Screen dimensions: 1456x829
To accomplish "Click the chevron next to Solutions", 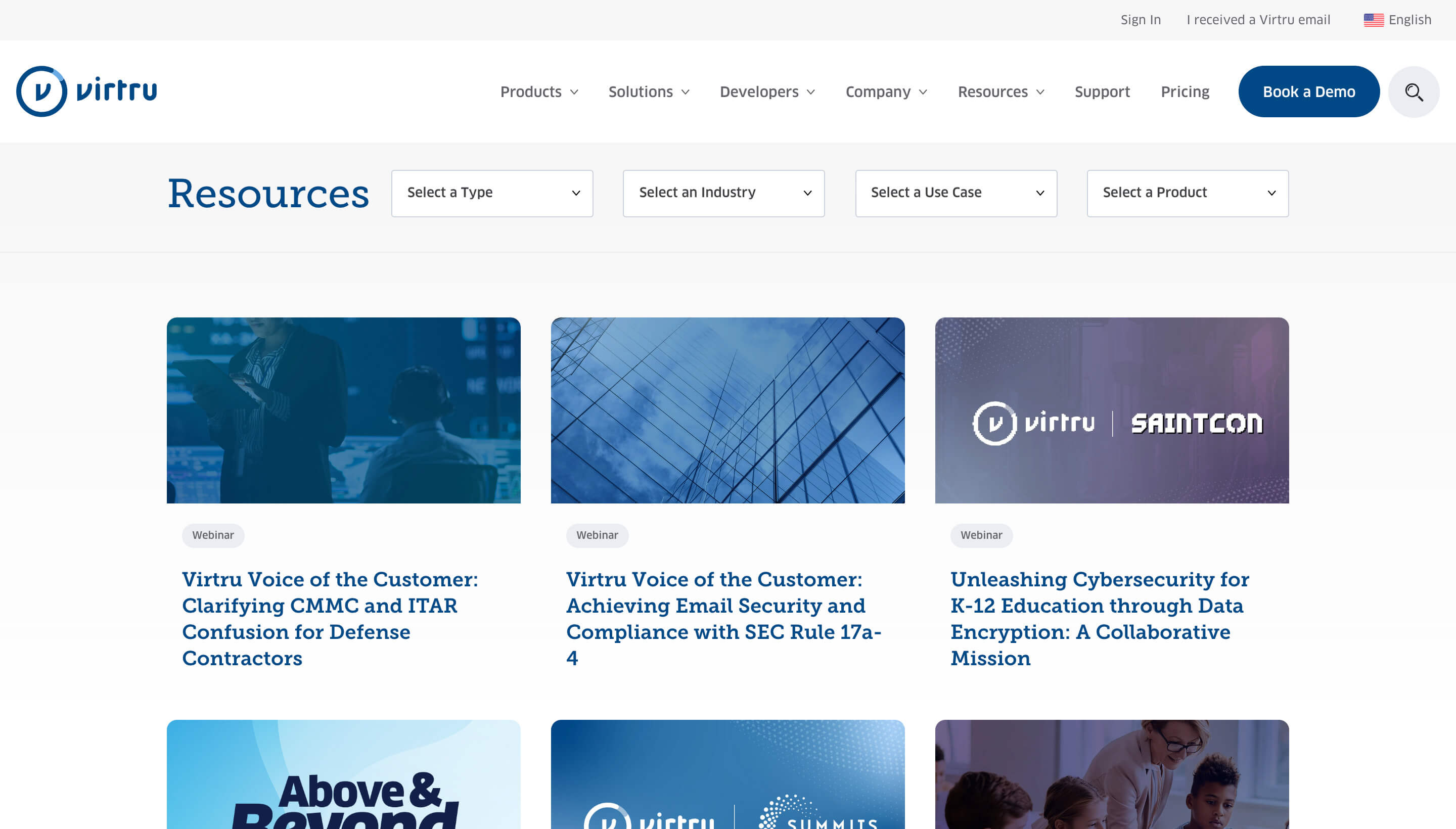I will 685,92.
